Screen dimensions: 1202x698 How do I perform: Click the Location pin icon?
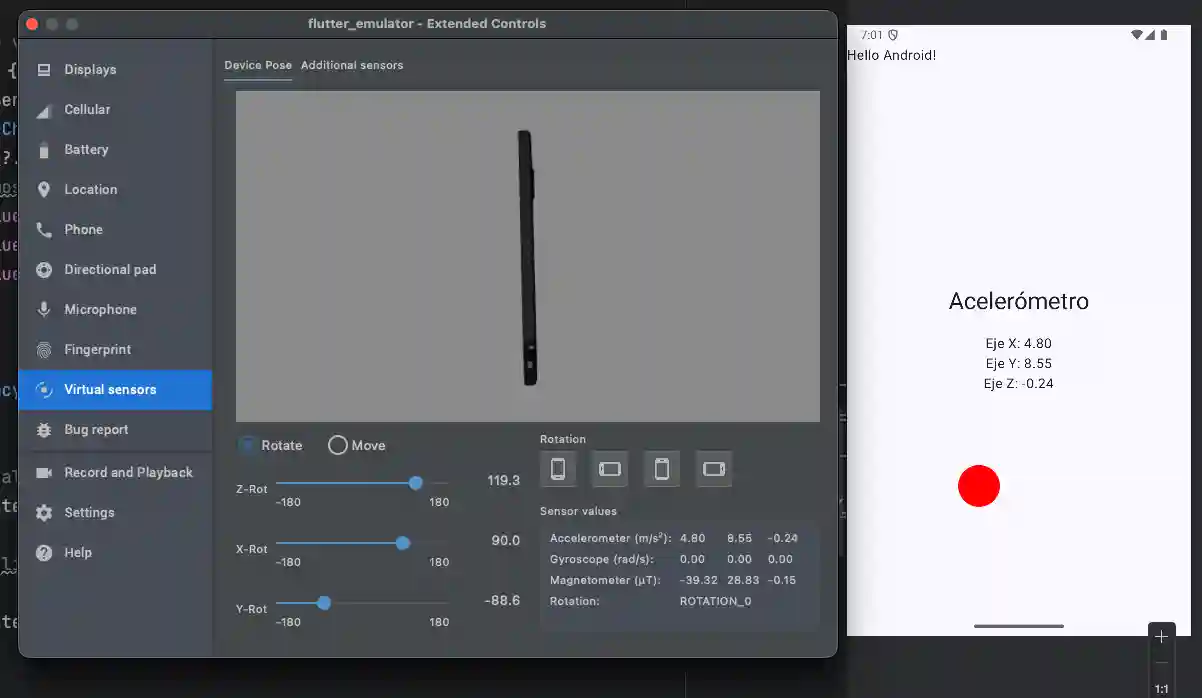(44, 190)
